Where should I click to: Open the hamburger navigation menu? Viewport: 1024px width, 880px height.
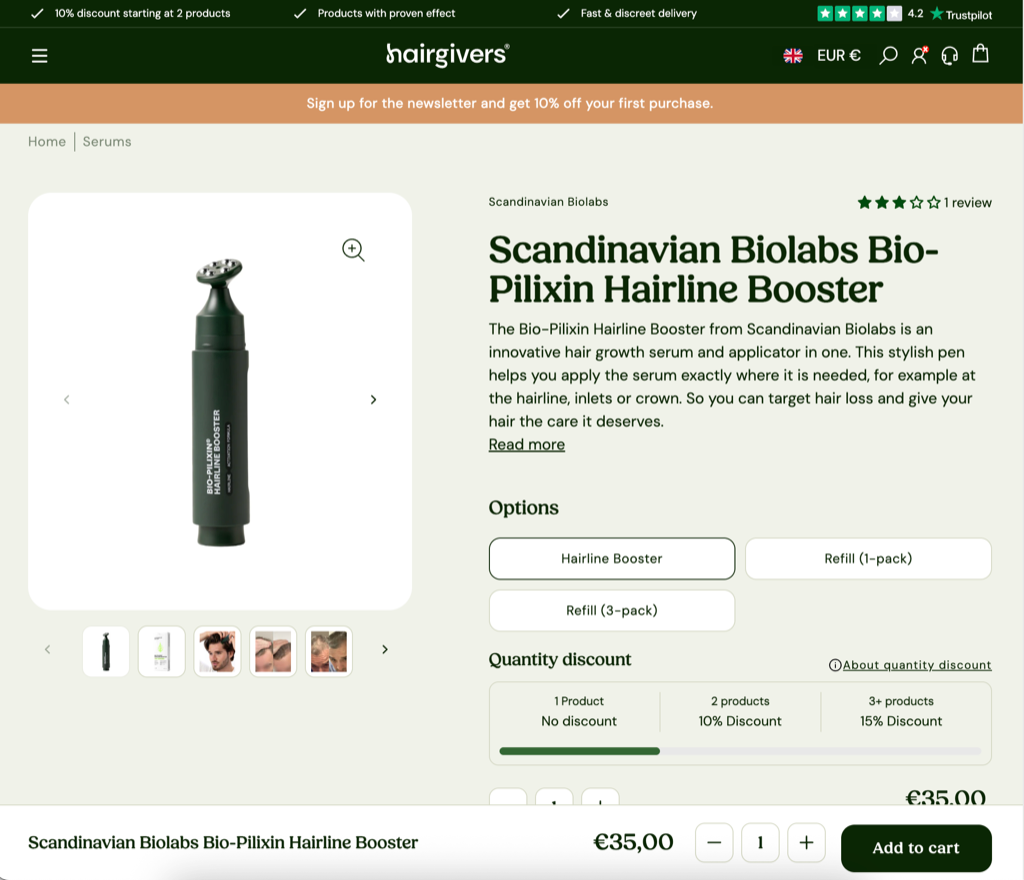click(40, 56)
